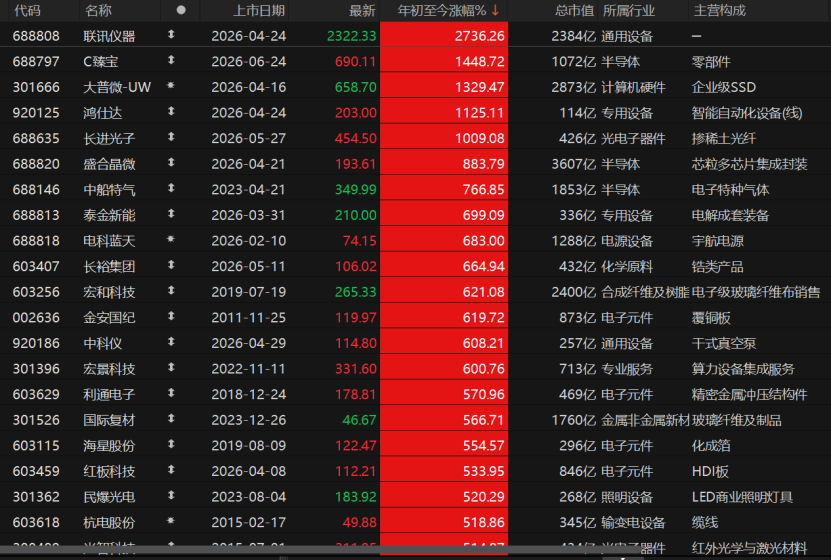This screenshot has width=831, height=560.
Task: Click the up-down arrow icon beside 国际复材
Action: click(x=171, y=419)
